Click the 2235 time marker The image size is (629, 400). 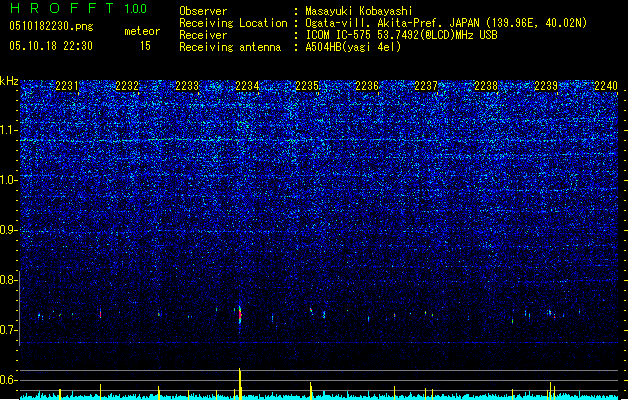point(307,86)
